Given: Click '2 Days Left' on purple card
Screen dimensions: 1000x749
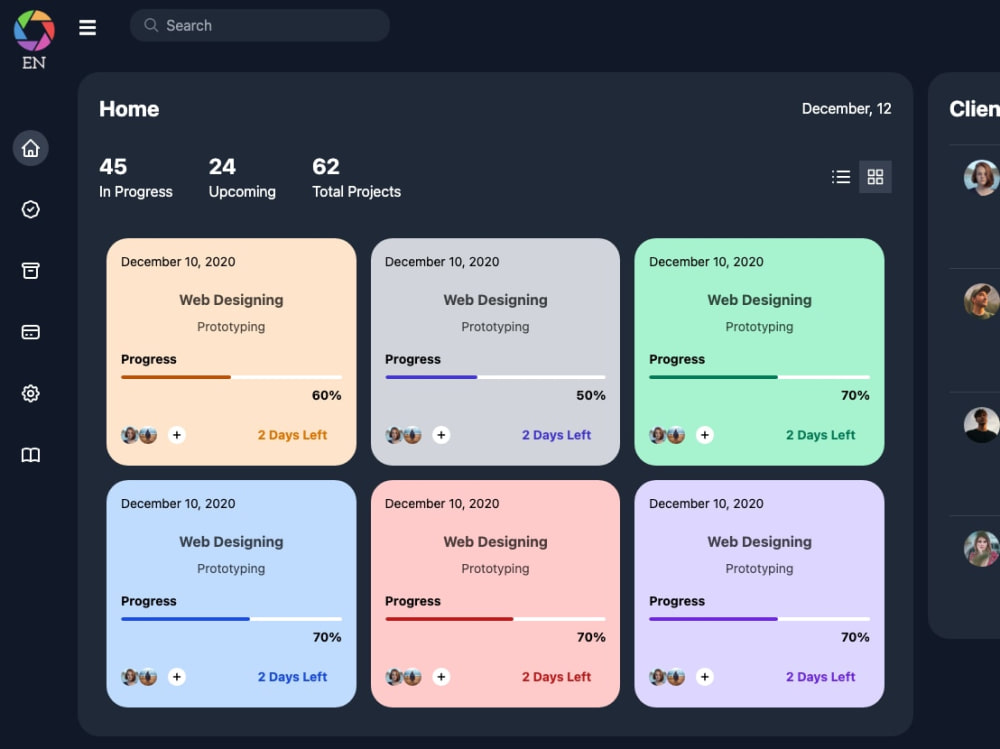Looking at the screenshot, I should 820,677.
